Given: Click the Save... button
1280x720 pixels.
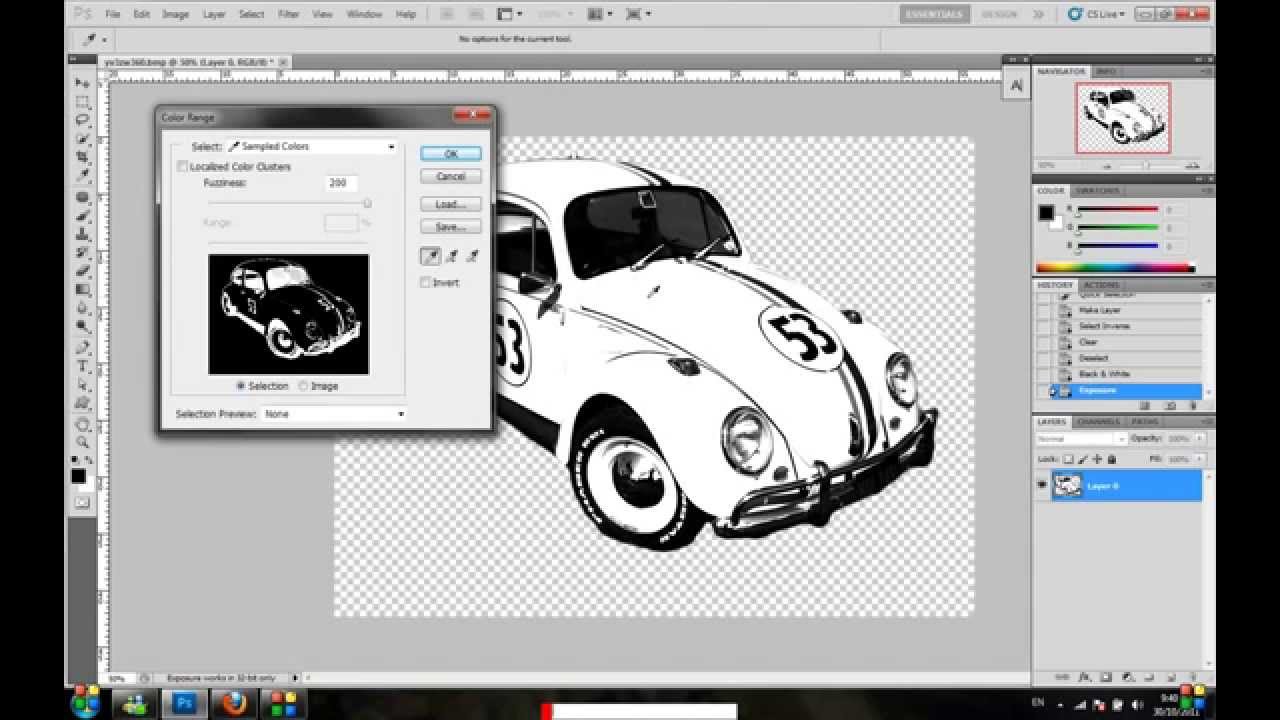Looking at the screenshot, I should point(451,227).
